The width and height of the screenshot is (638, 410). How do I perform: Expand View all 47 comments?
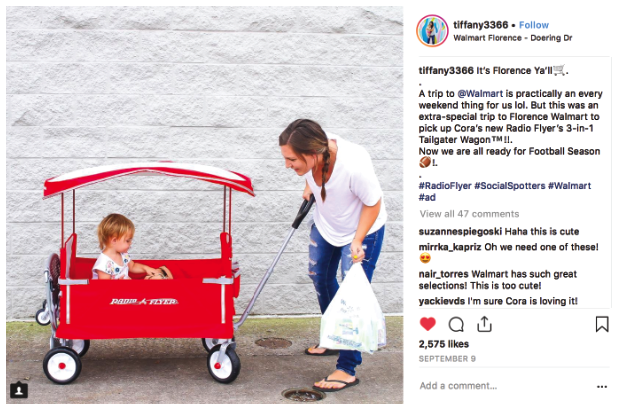coord(469,214)
